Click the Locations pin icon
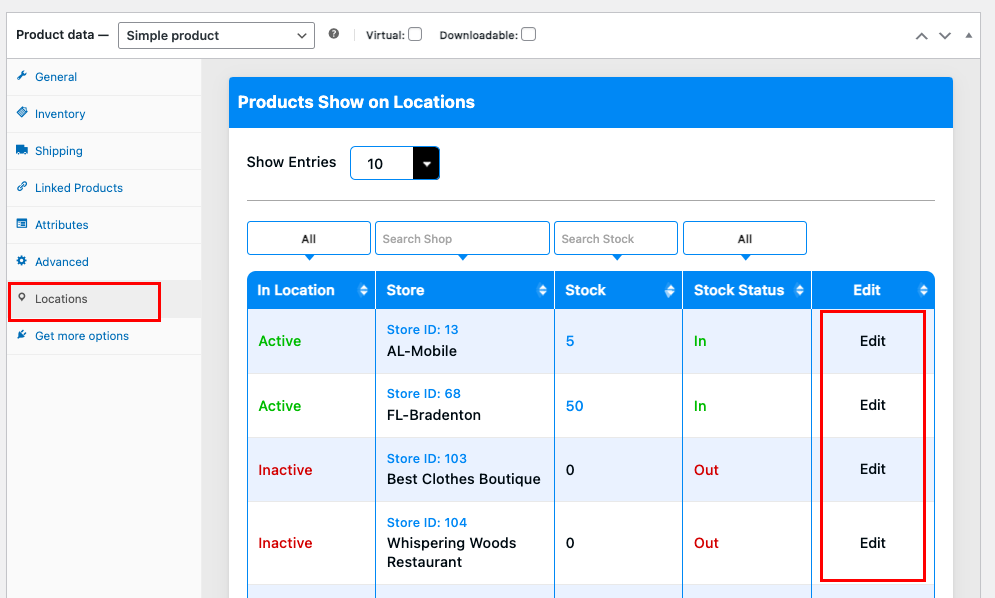This screenshot has height=598, width=995. [22, 297]
